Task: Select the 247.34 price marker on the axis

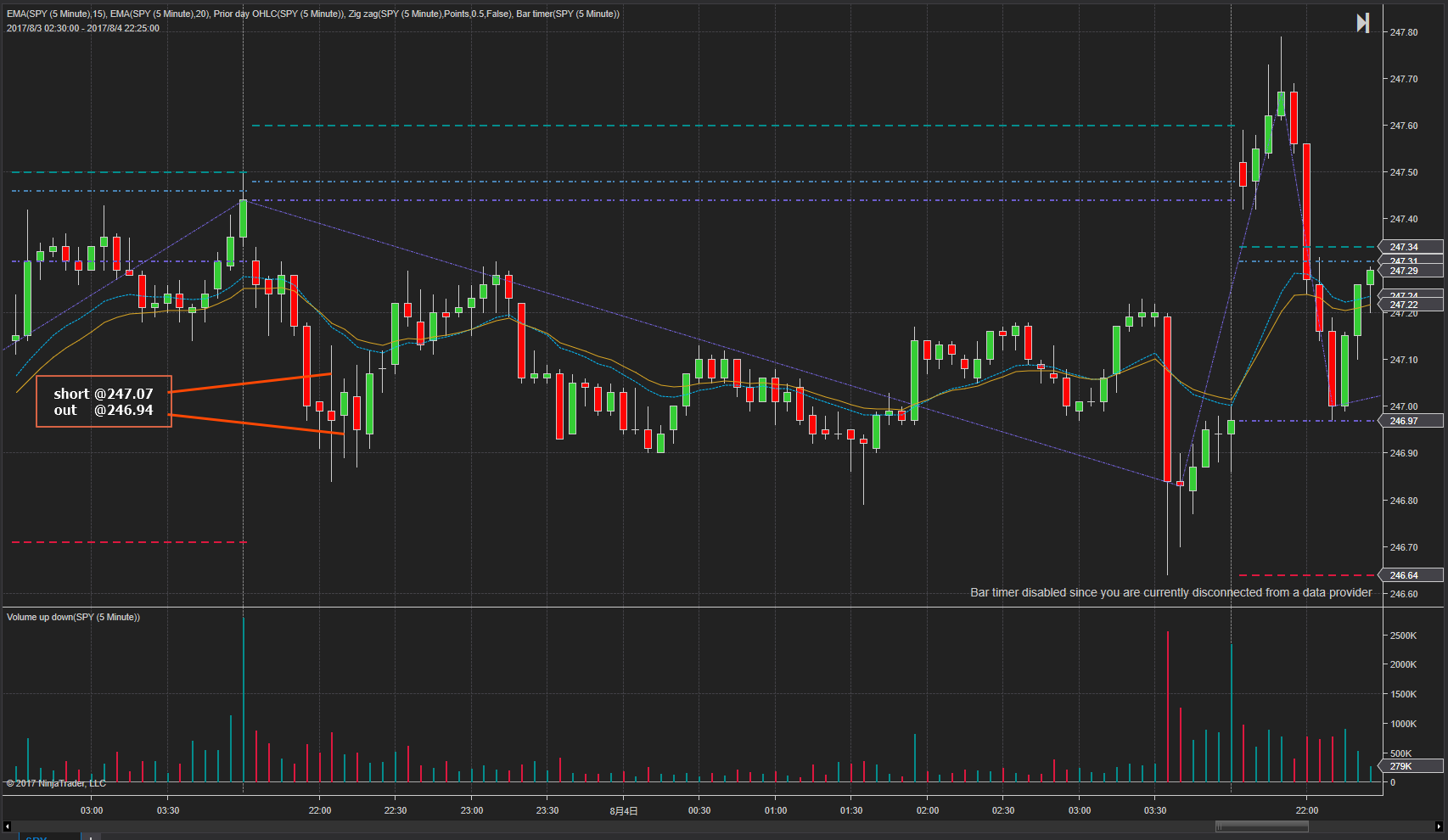Action: 1412,247
